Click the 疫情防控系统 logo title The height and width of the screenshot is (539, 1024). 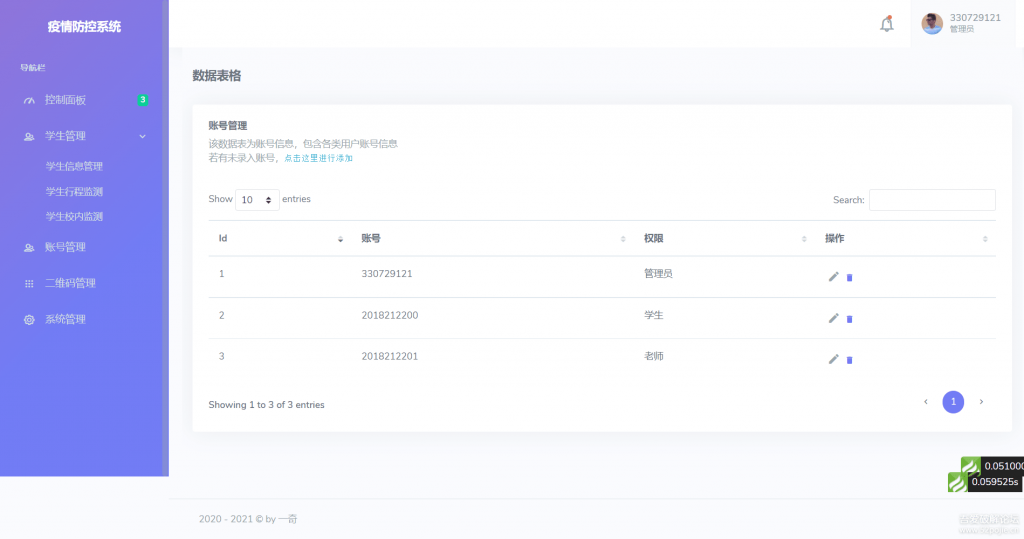(84, 27)
